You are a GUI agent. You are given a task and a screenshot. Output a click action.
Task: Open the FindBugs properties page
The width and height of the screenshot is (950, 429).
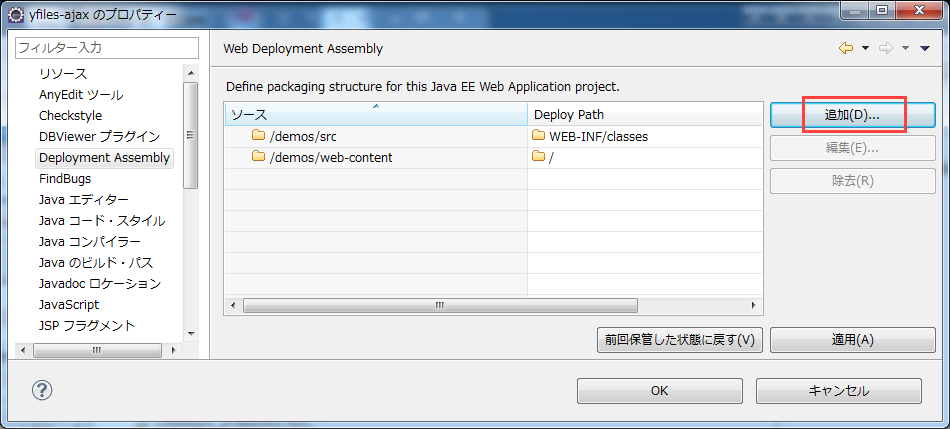(x=65, y=179)
